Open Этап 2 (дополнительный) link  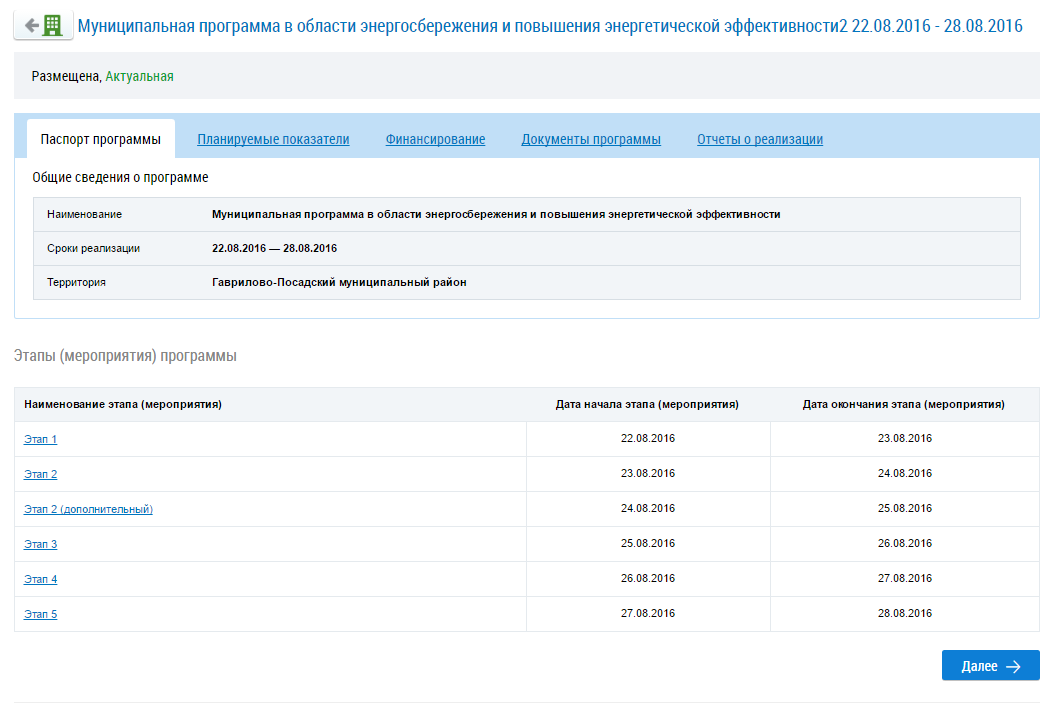88,509
